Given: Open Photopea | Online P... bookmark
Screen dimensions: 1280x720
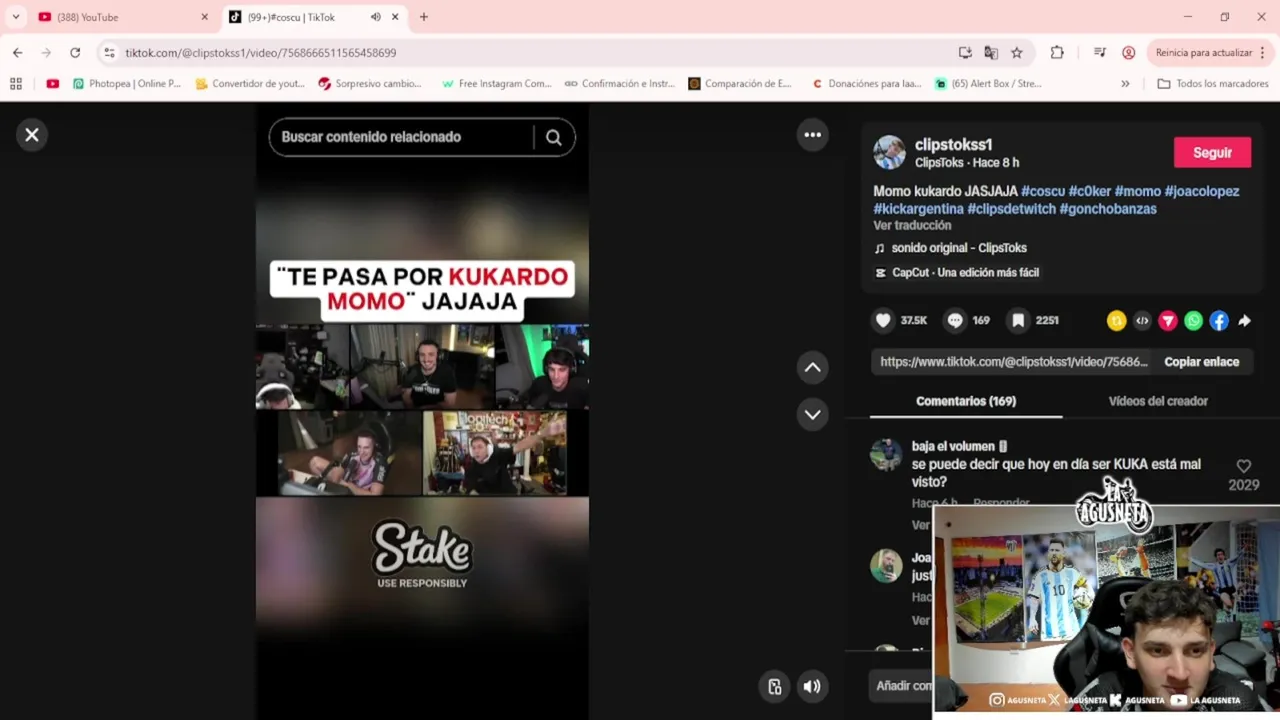Looking at the screenshot, I should coord(126,84).
